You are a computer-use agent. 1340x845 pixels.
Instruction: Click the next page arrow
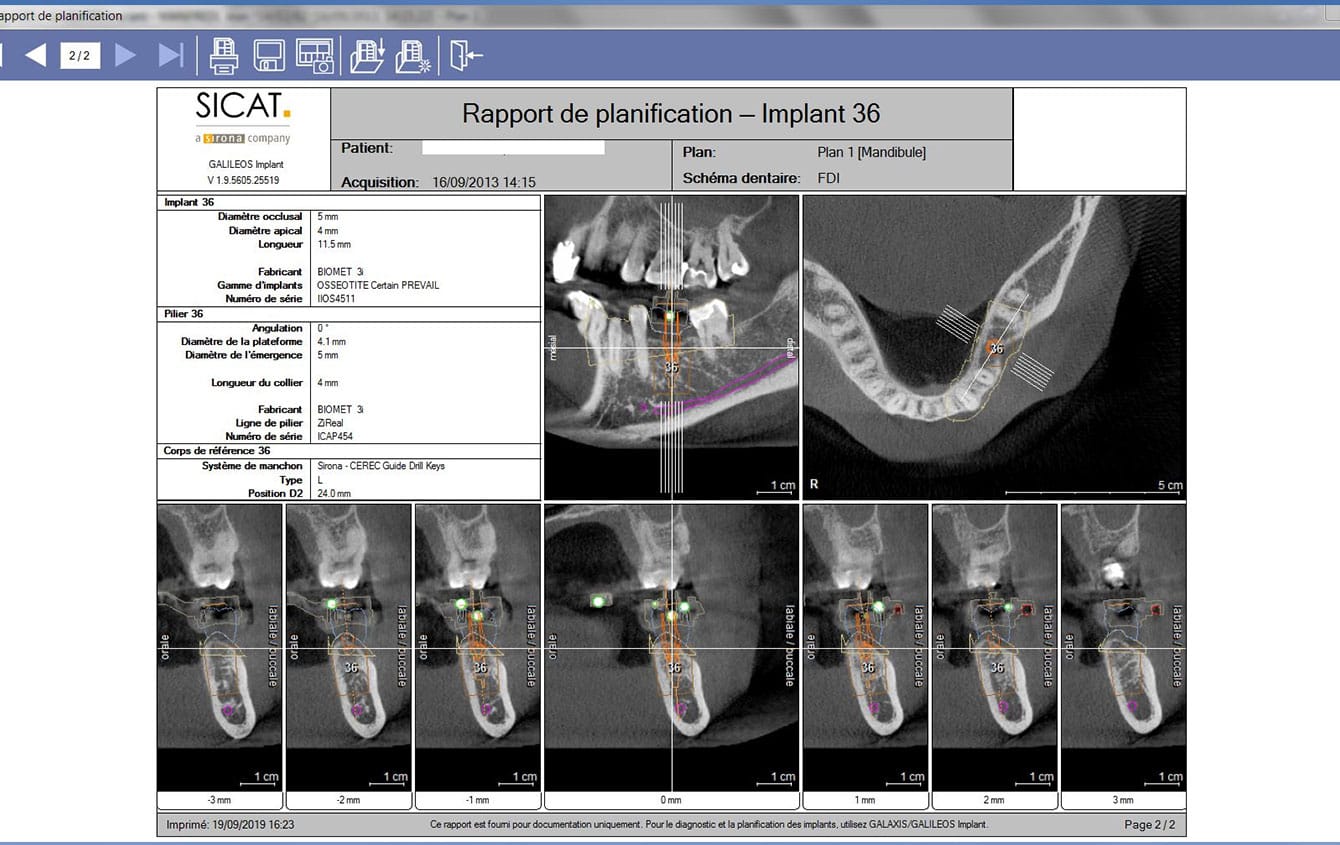click(125, 55)
